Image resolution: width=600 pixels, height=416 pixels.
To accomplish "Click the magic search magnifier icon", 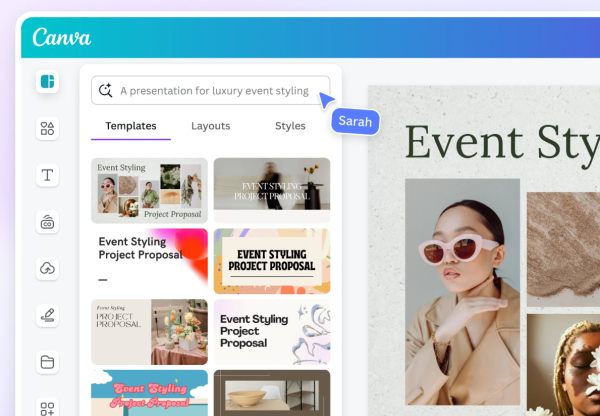I will [105, 90].
